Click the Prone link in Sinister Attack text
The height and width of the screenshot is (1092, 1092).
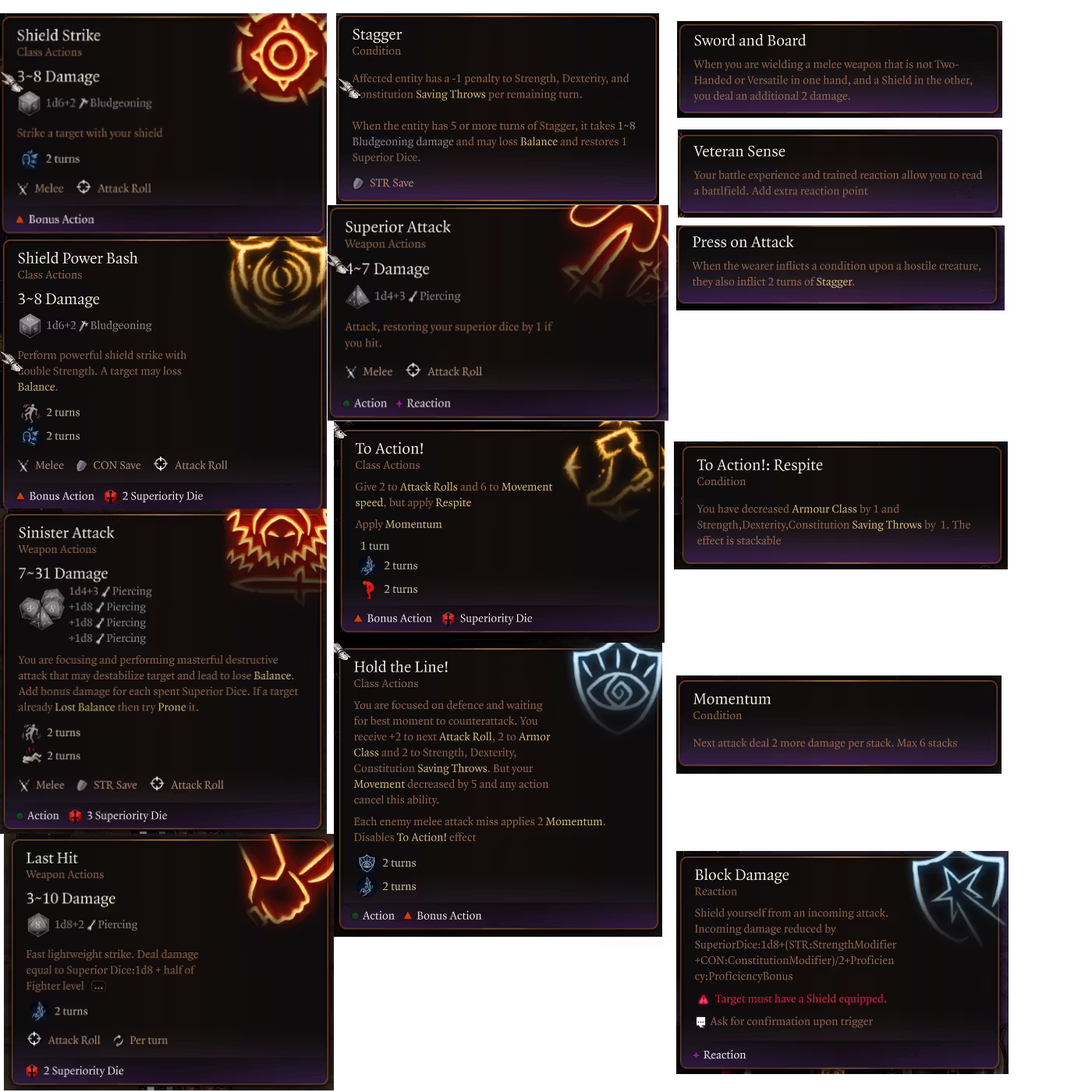172,707
